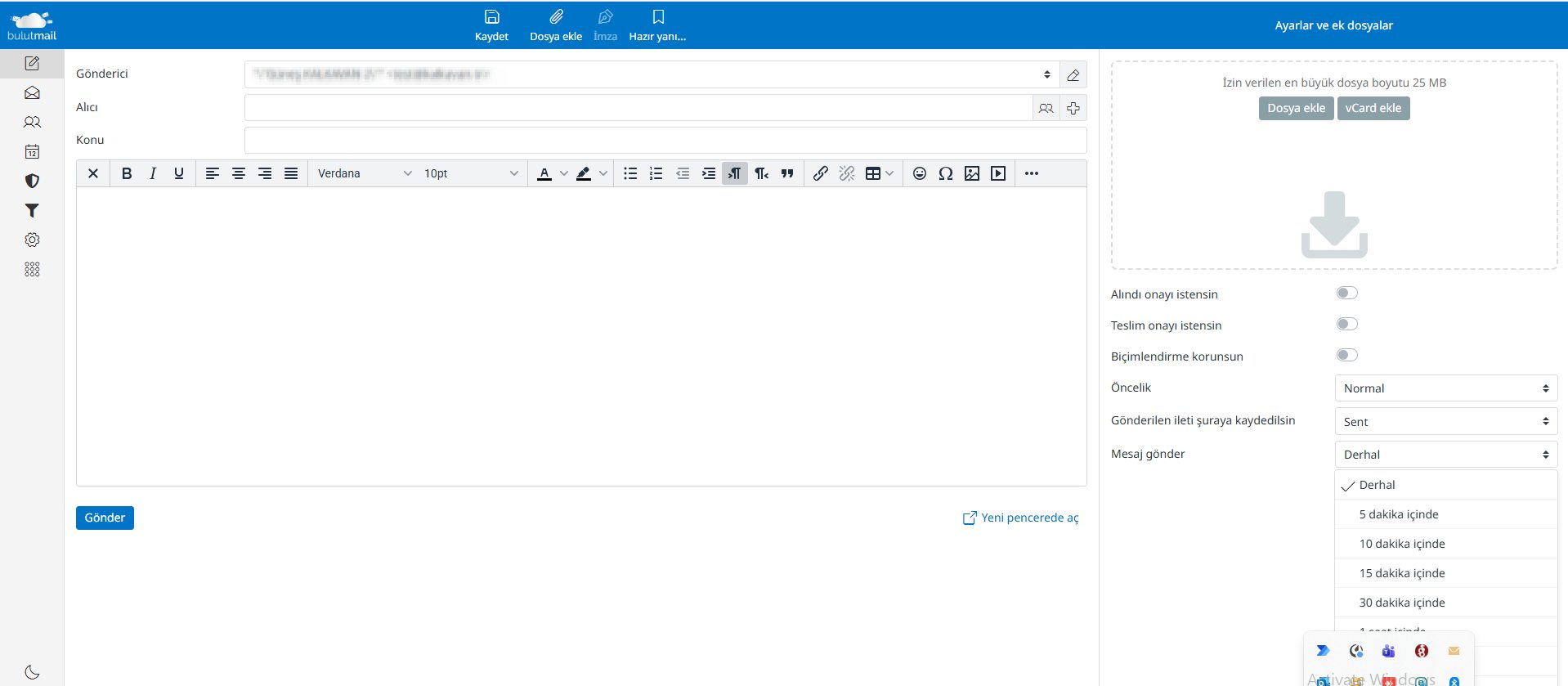Choose "30 dakika içinde" from list
Screen dimensions: 1568x686
pyautogui.click(x=1402, y=603)
